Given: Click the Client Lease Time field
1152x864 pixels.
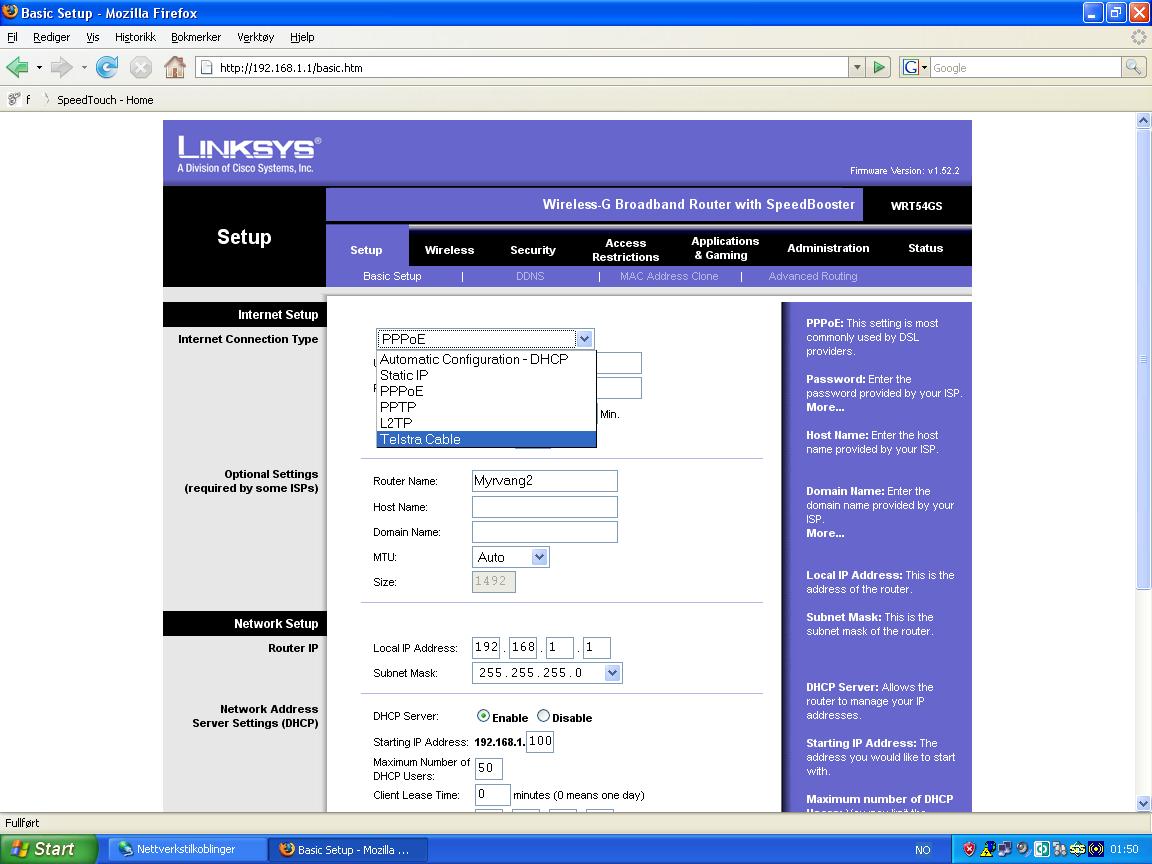Looking at the screenshot, I should (492, 795).
